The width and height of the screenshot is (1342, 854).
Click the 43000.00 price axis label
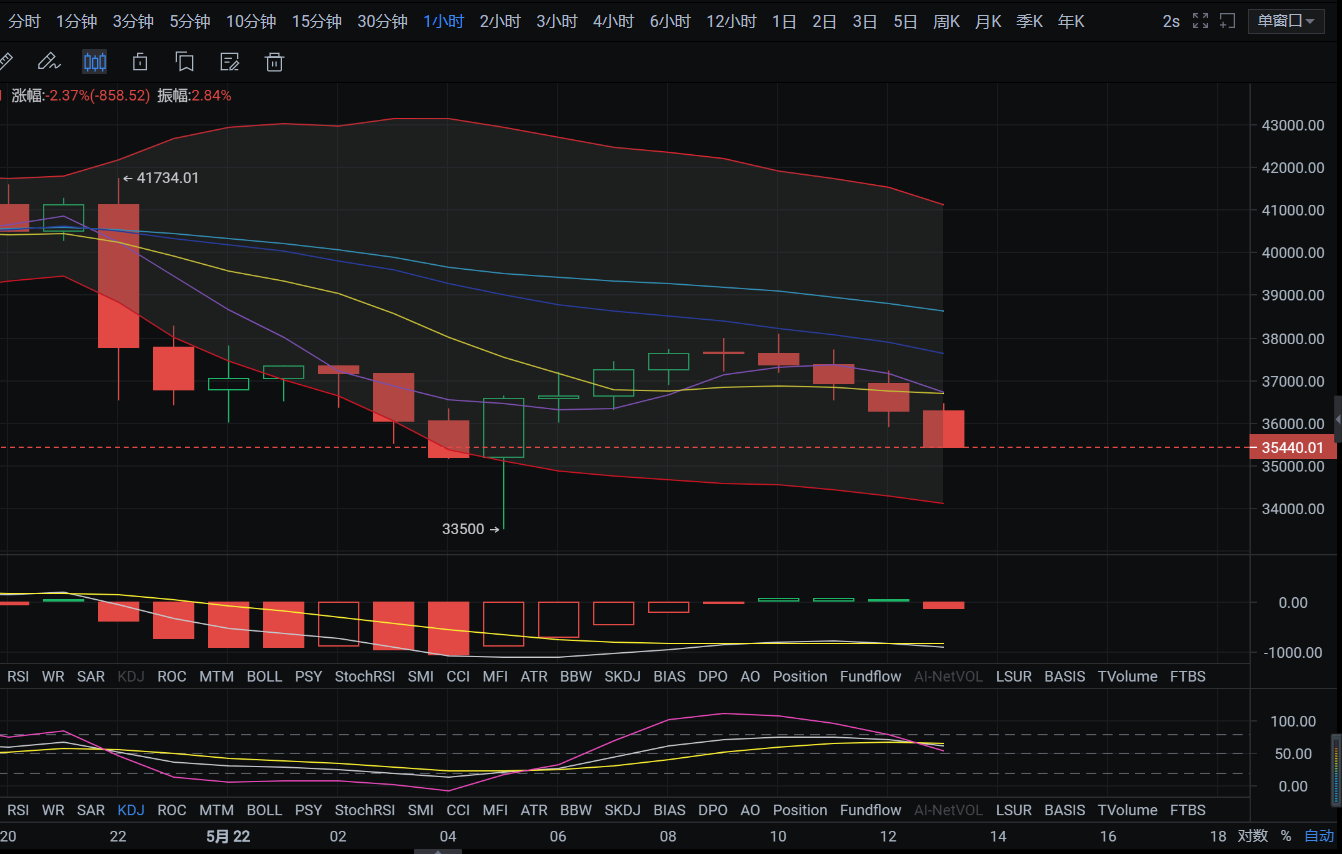[1294, 125]
